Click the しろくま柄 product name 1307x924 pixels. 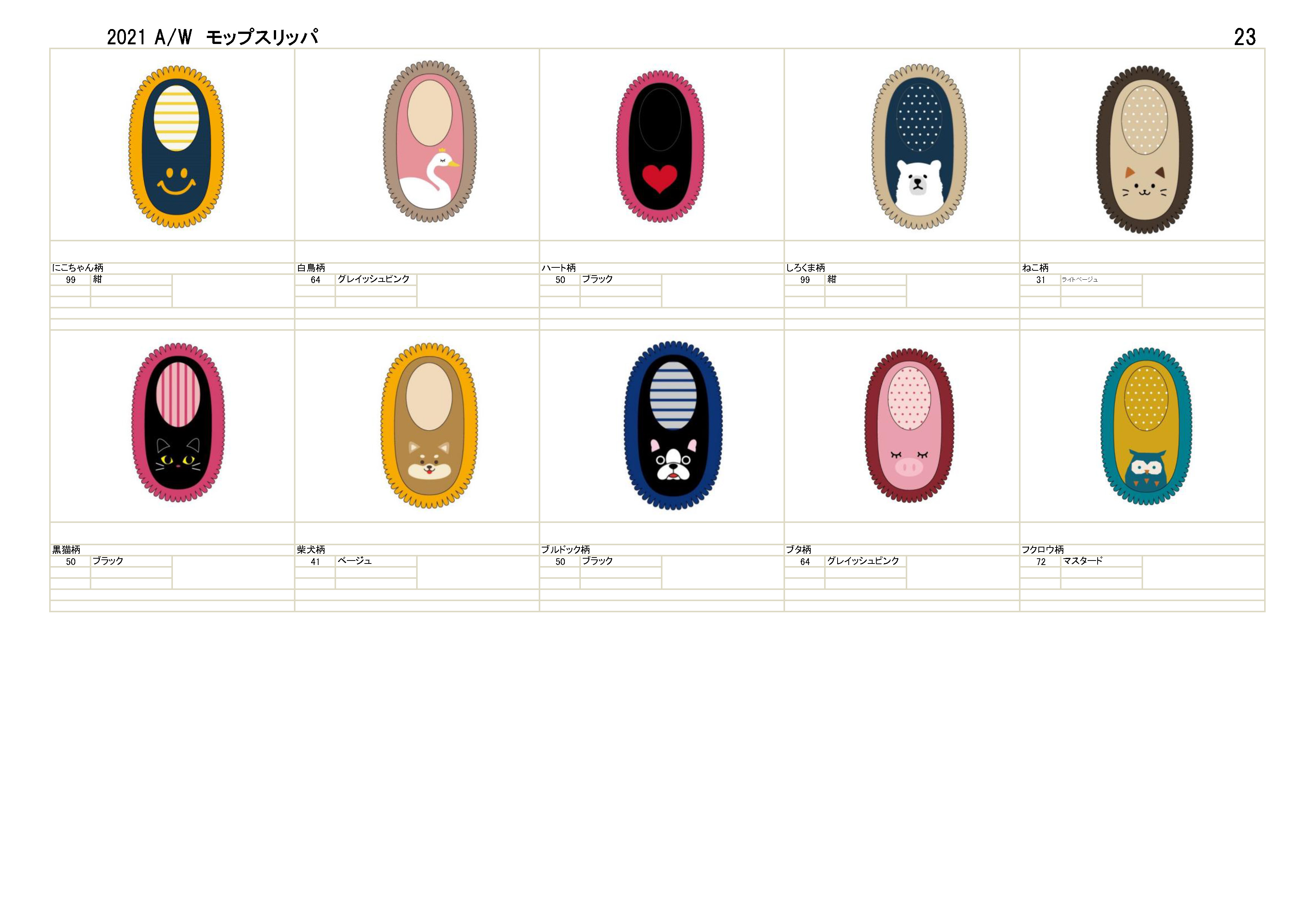click(806, 268)
